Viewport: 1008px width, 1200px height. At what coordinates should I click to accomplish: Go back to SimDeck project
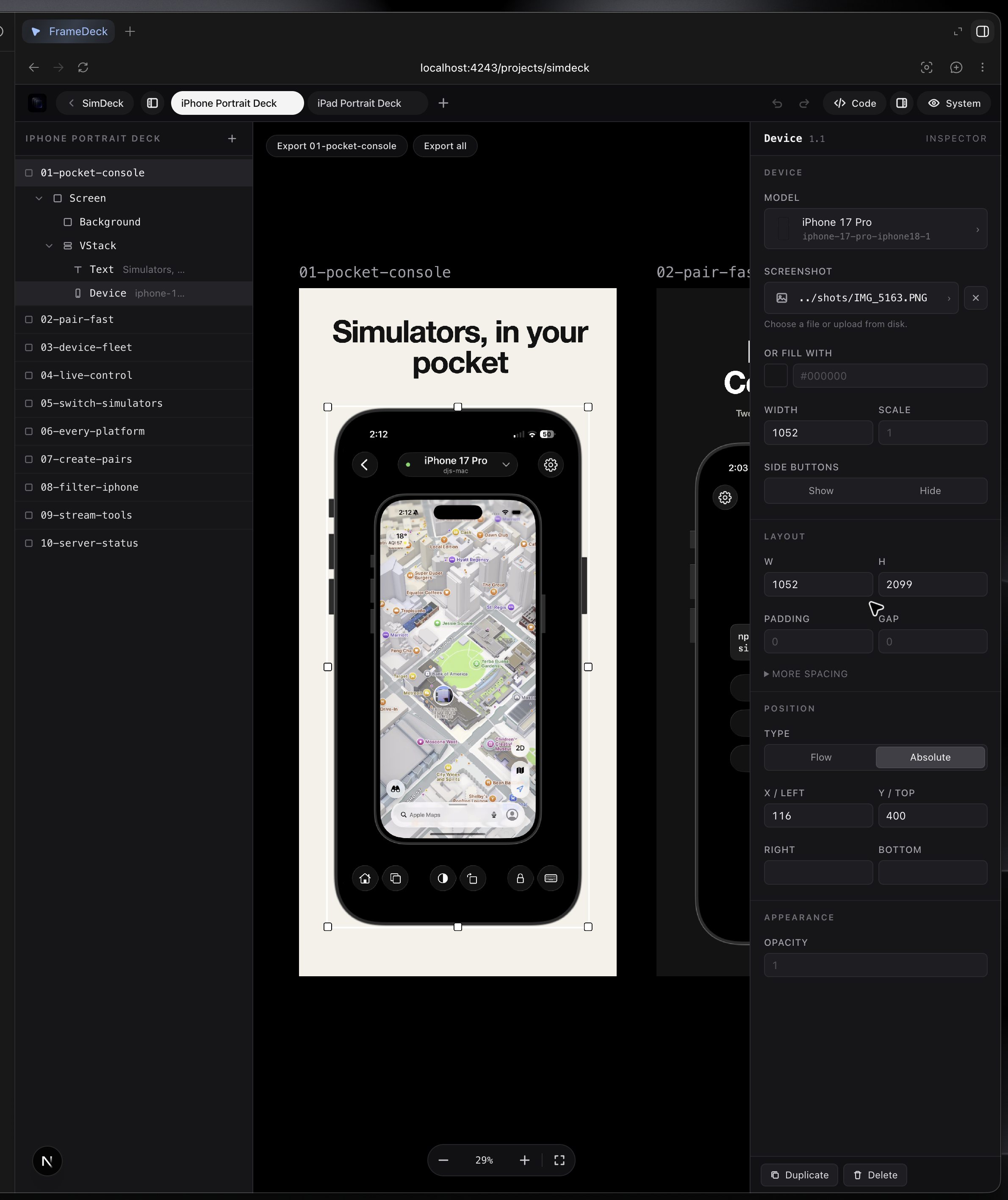point(95,103)
